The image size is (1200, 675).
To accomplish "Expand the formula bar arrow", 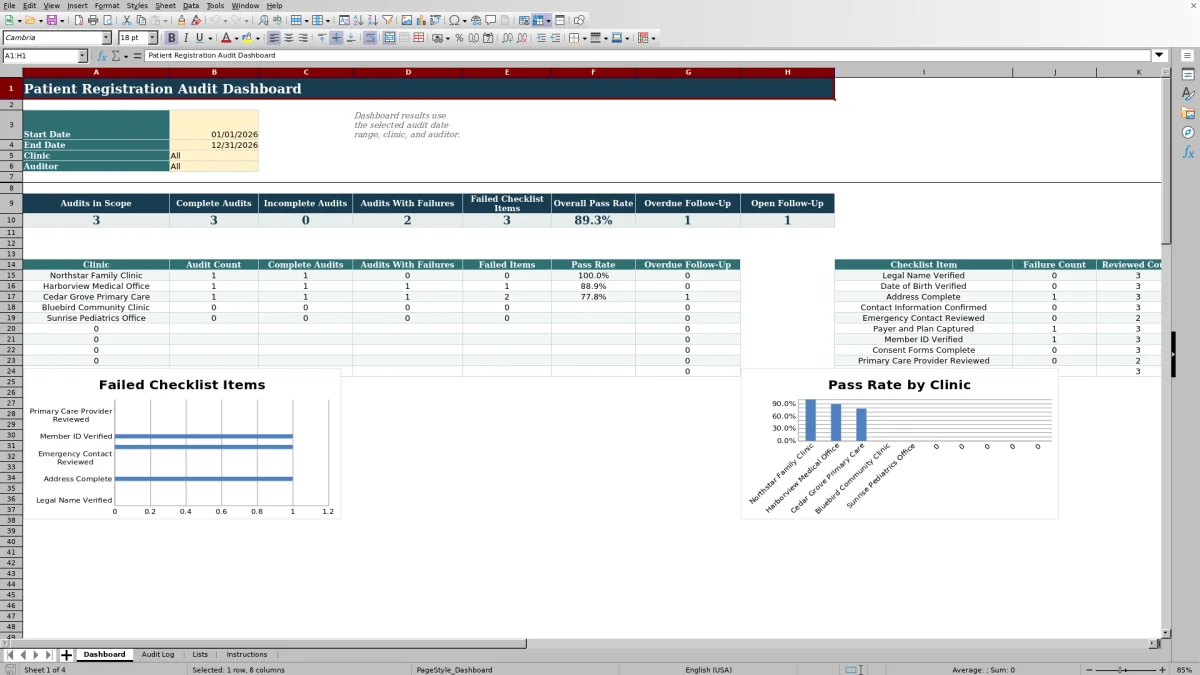I will click(x=1159, y=56).
